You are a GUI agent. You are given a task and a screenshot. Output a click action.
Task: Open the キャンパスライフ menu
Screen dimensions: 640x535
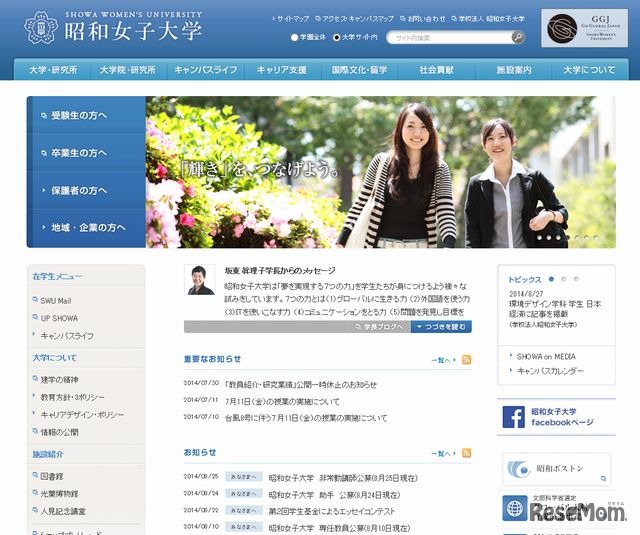[x=206, y=70]
